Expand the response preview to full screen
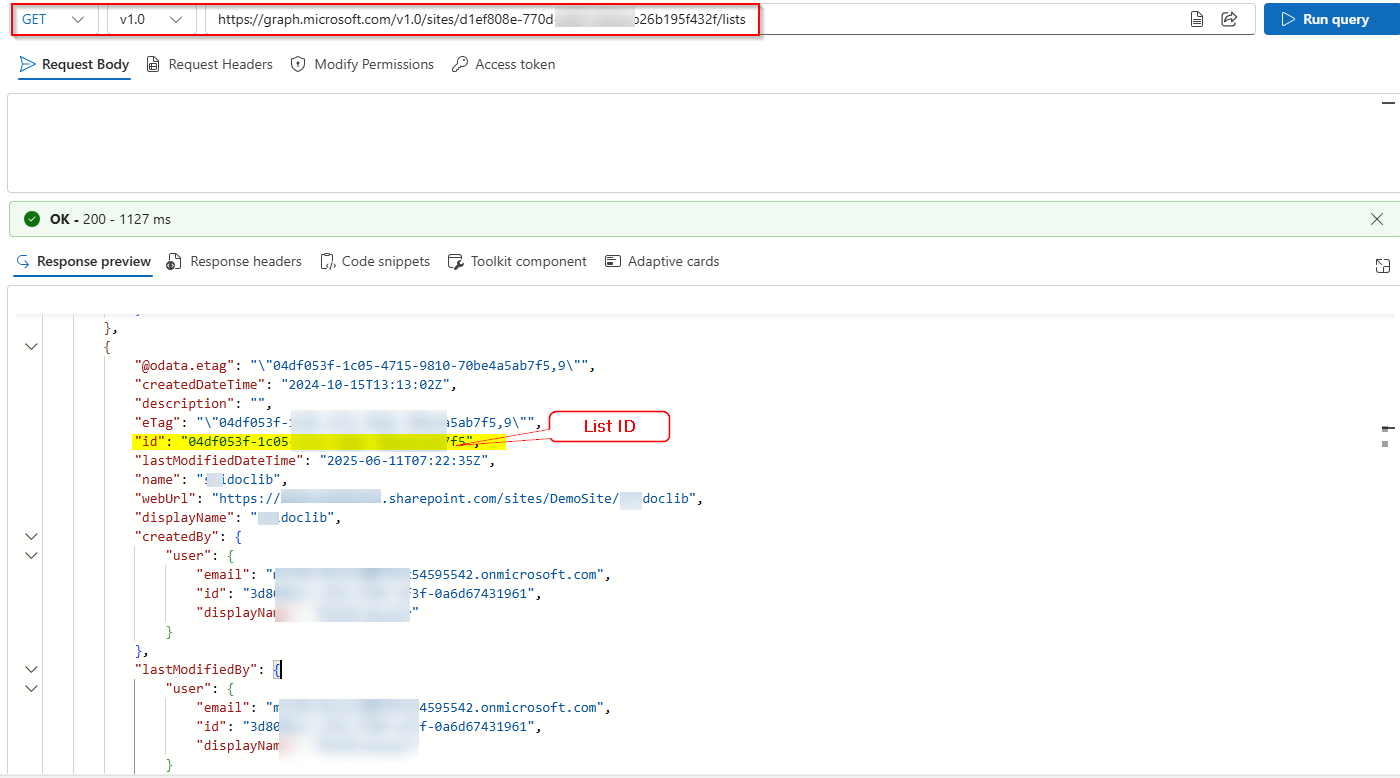 [x=1382, y=265]
